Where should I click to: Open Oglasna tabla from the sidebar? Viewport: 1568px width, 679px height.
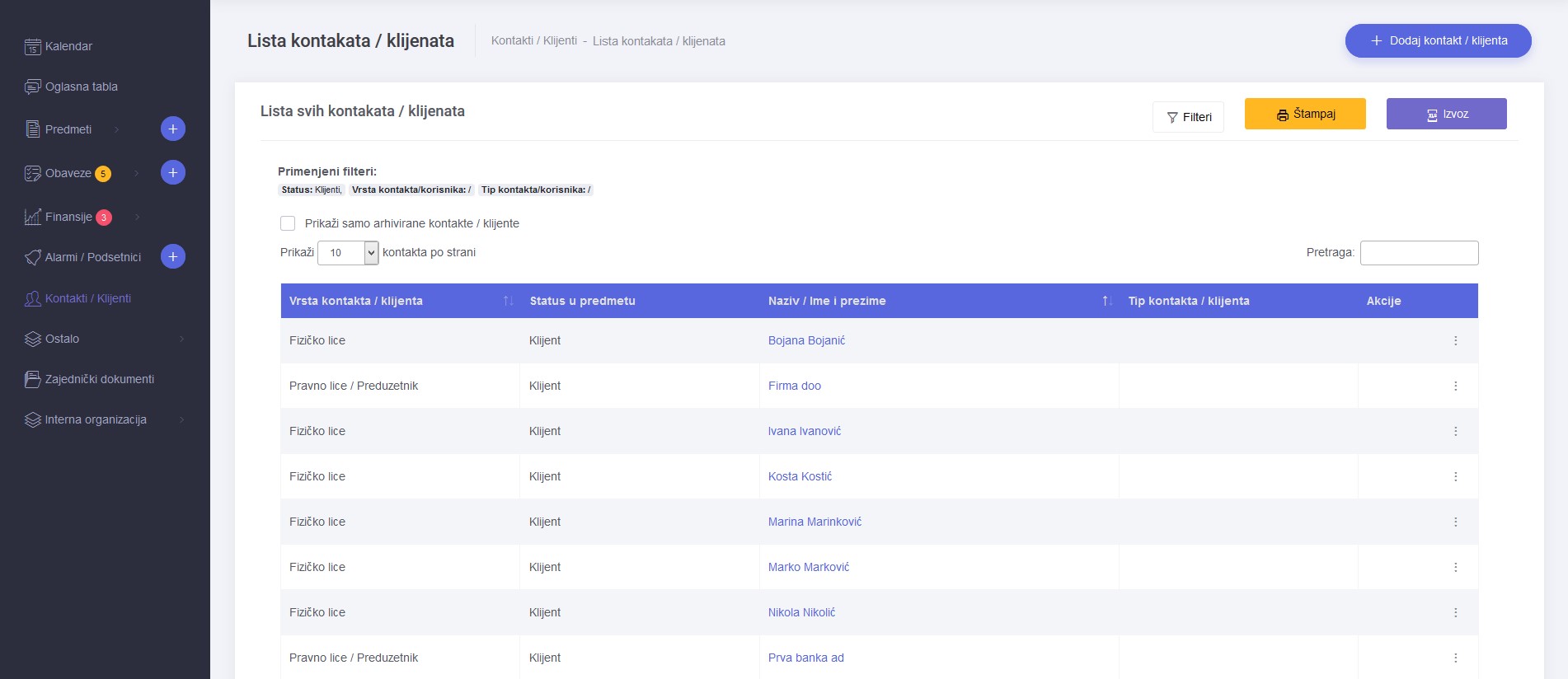coord(81,87)
